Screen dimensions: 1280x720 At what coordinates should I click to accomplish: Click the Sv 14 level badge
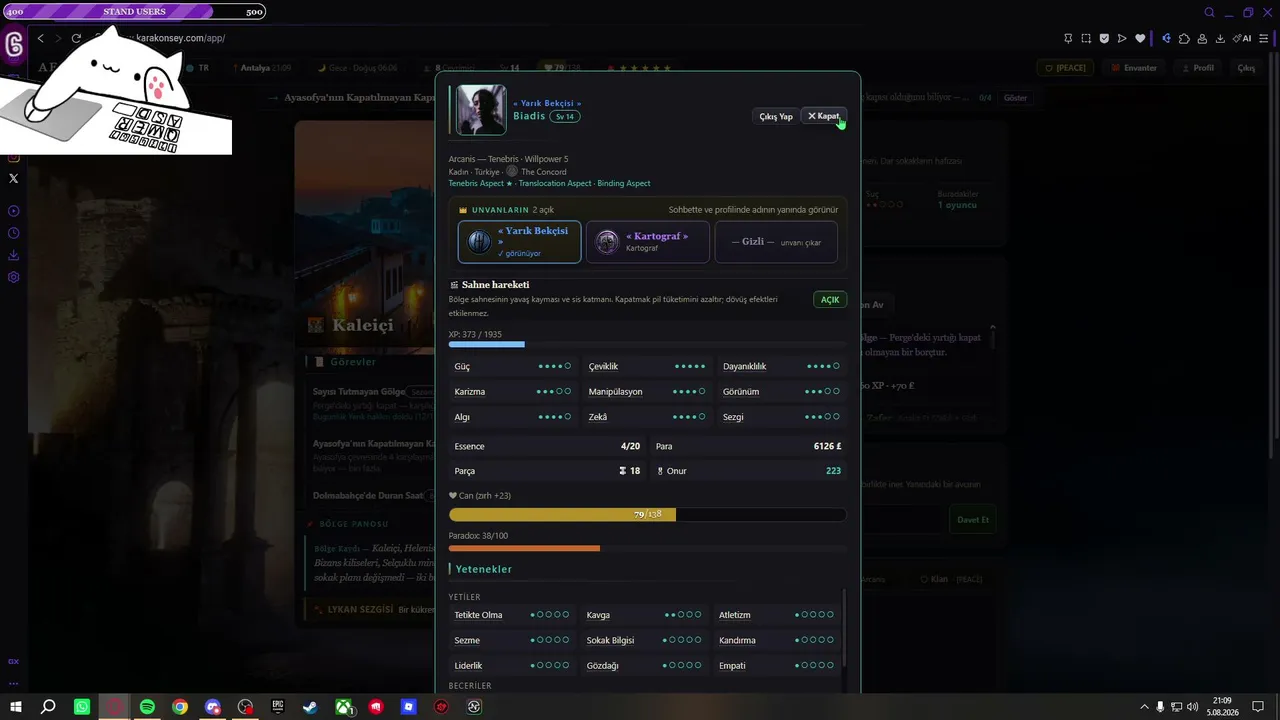565,116
